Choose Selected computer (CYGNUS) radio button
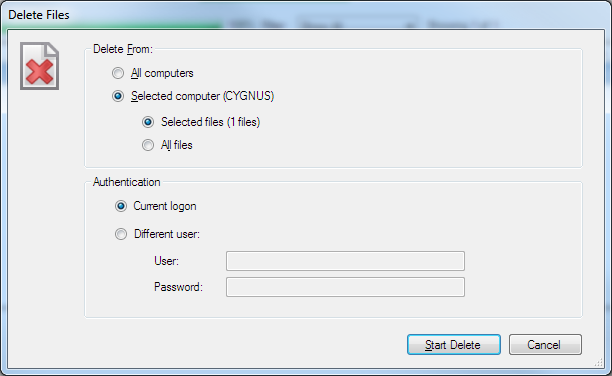This screenshot has width=612, height=376. (118, 96)
